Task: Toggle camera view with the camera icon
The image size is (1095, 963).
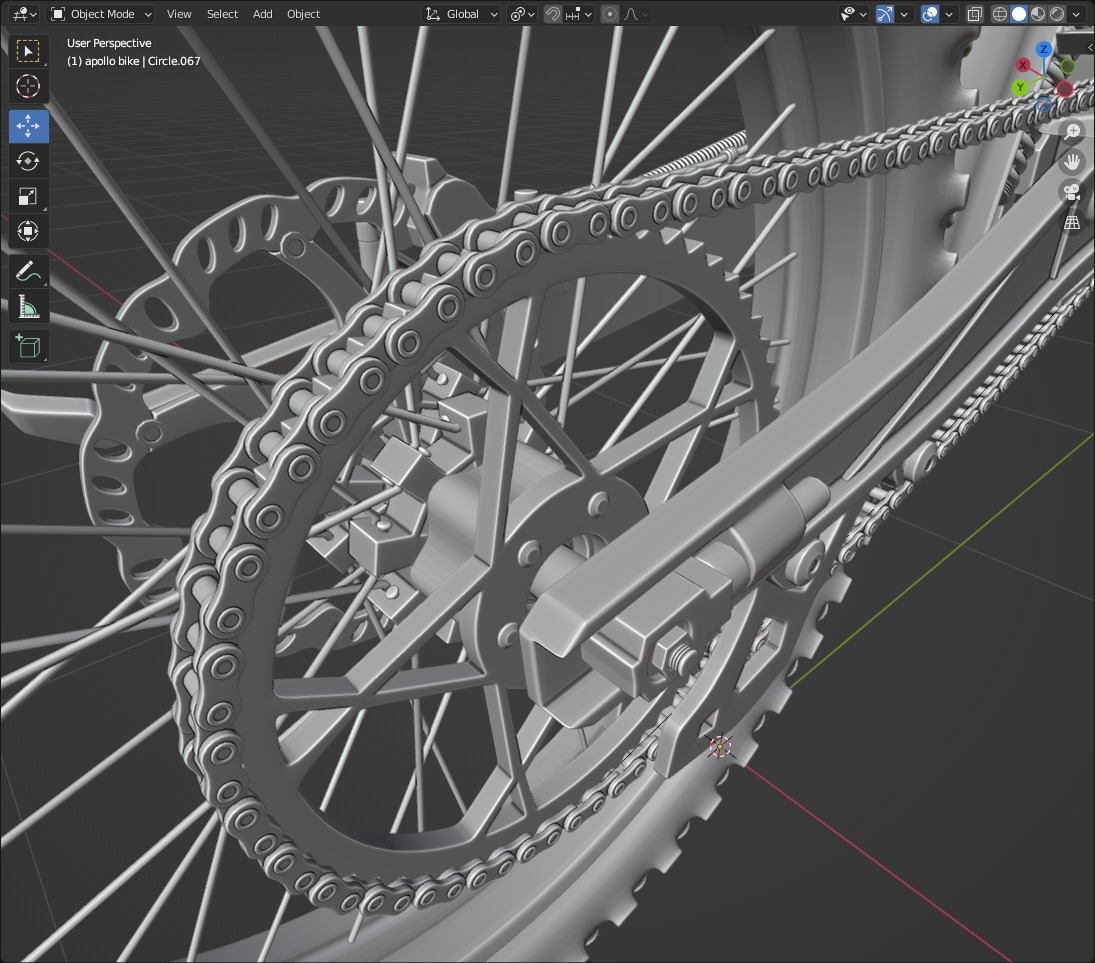Action: 1072,192
